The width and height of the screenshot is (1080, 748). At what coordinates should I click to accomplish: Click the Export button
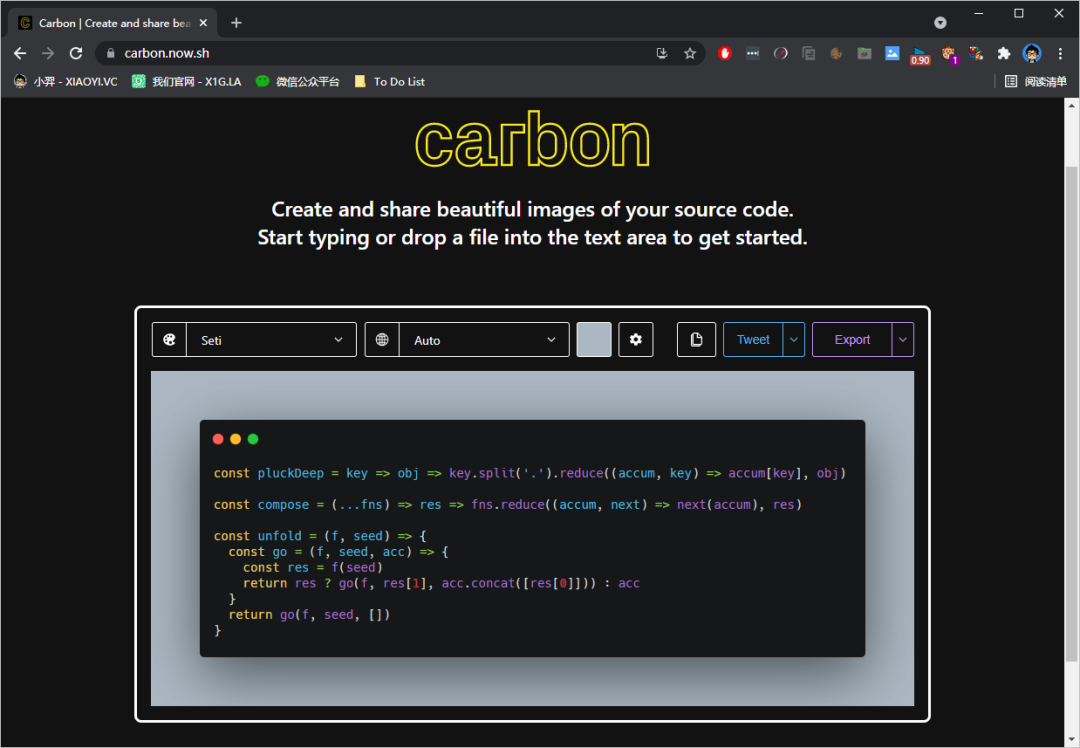pos(852,340)
